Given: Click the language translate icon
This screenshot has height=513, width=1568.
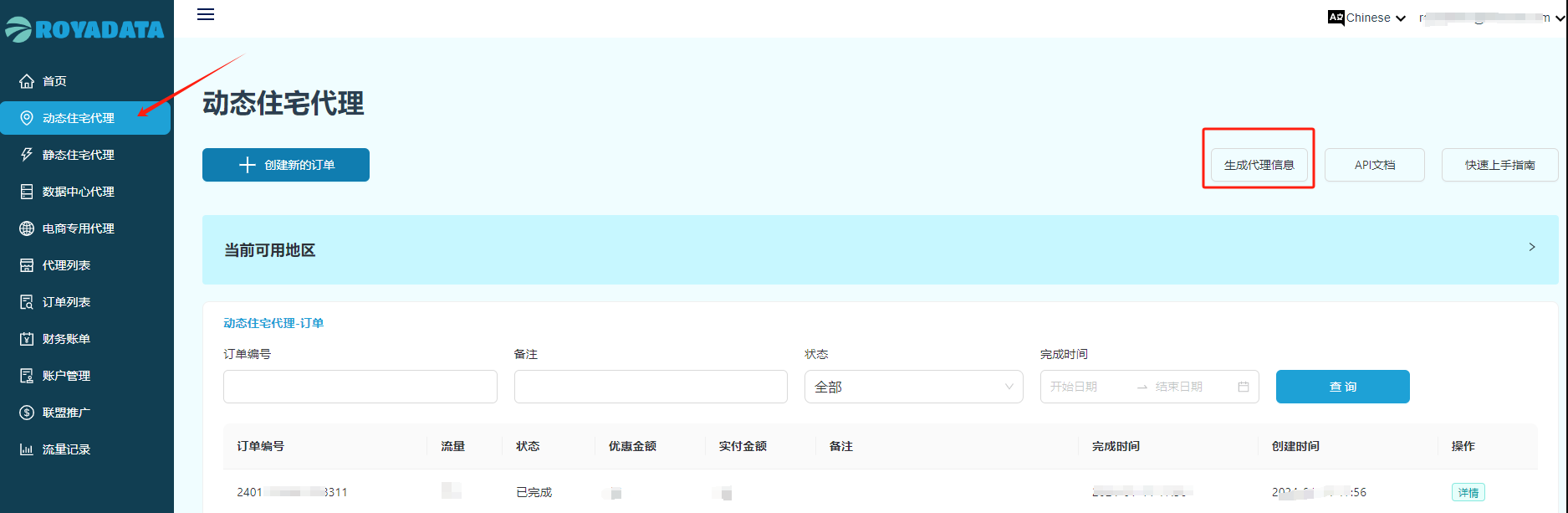Looking at the screenshot, I should click(1336, 18).
